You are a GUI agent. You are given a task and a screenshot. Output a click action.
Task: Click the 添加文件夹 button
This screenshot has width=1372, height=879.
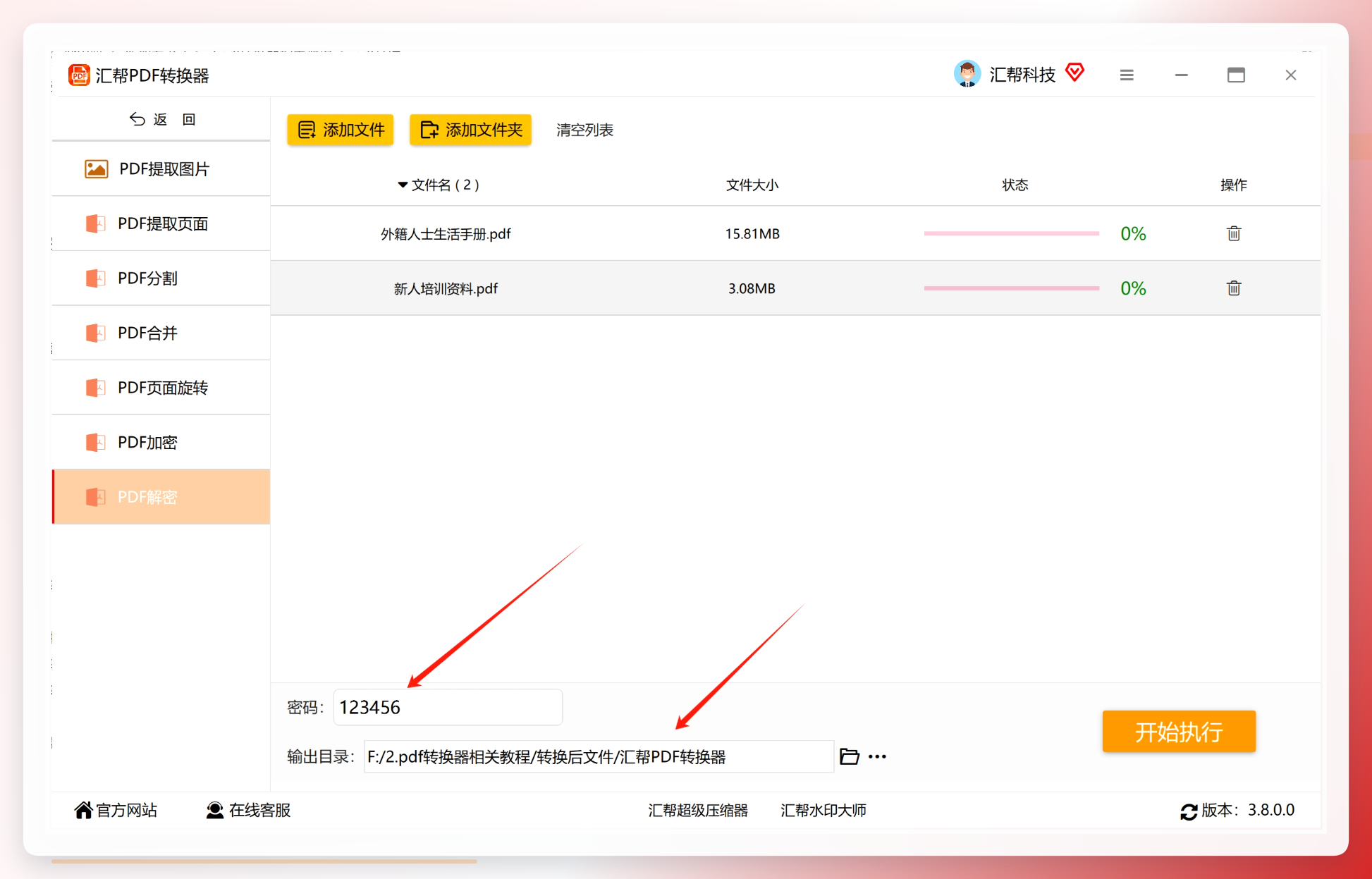pyautogui.click(x=470, y=130)
